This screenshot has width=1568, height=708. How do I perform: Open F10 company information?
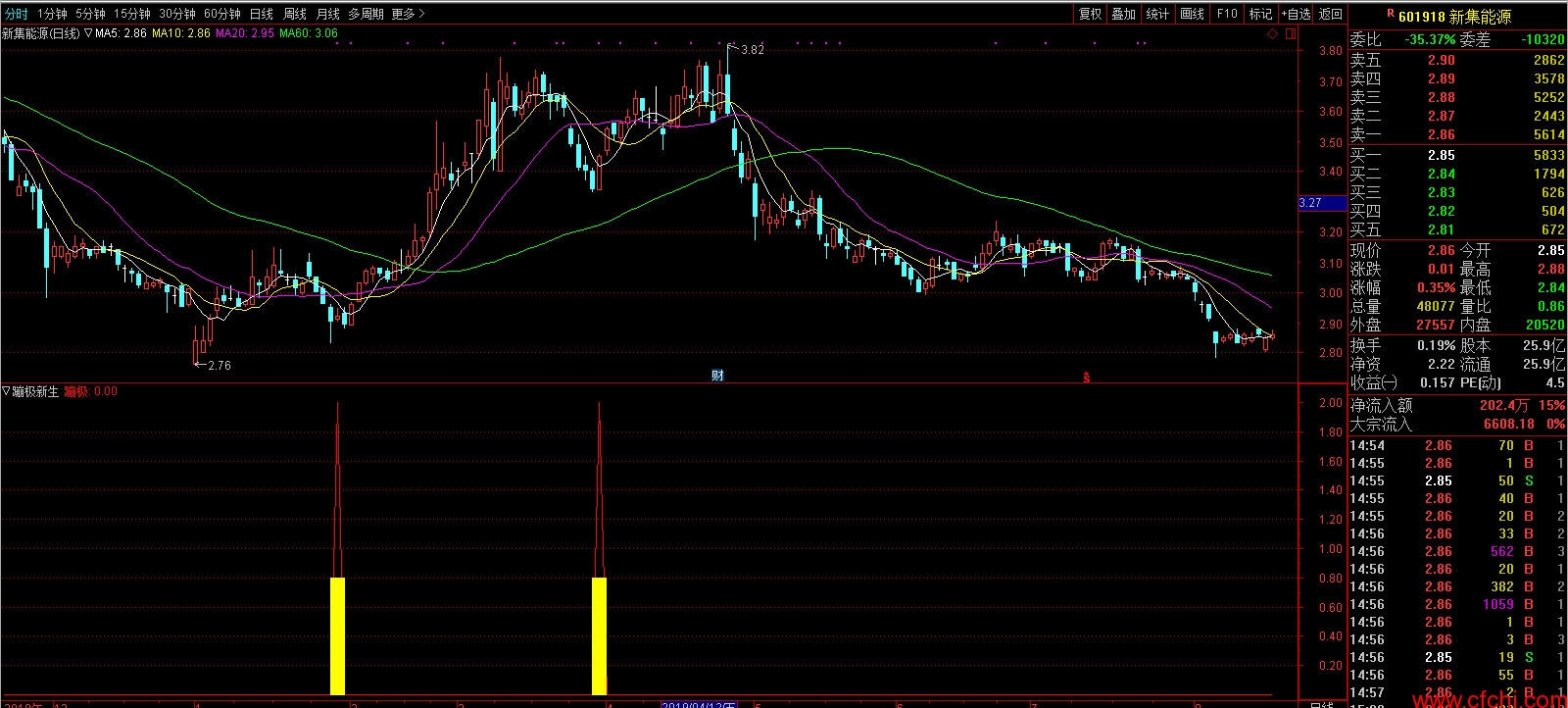click(1227, 14)
